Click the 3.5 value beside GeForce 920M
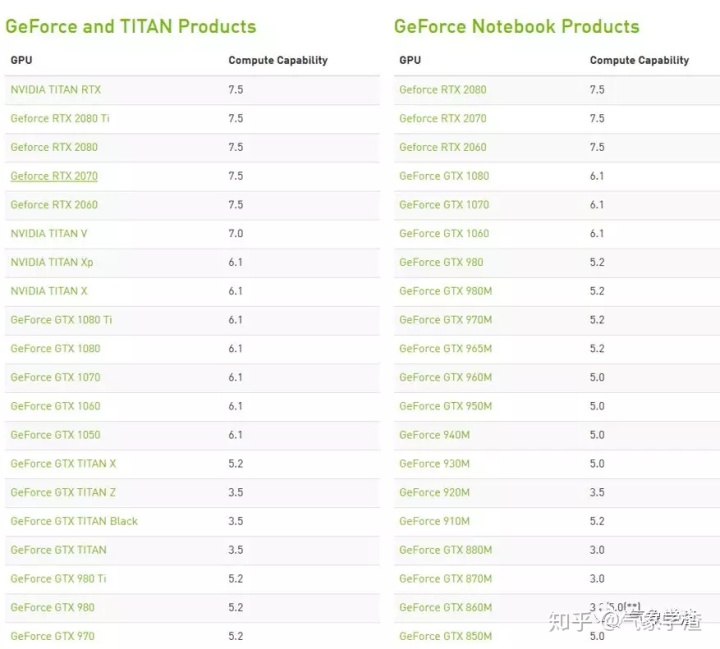 coord(597,492)
